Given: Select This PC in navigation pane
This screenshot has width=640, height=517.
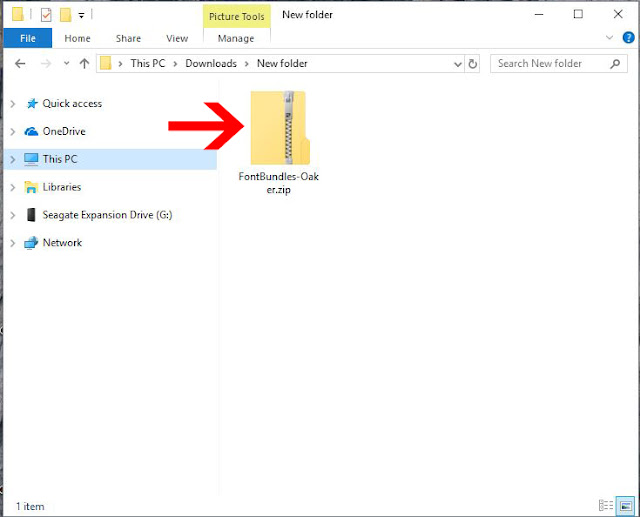Looking at the screenshot, I should click(x=60, y=159).
